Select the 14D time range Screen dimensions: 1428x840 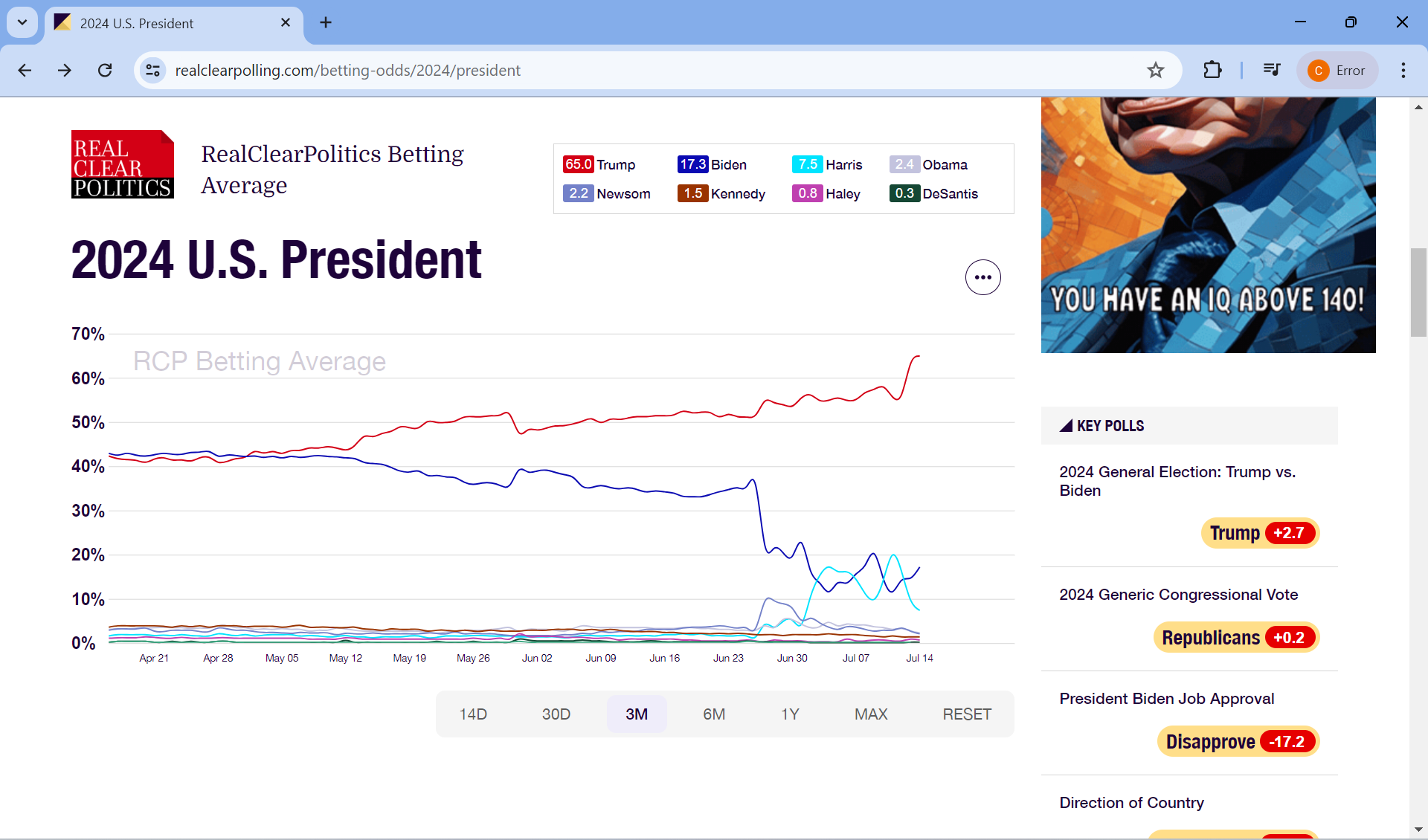(473, 714)
